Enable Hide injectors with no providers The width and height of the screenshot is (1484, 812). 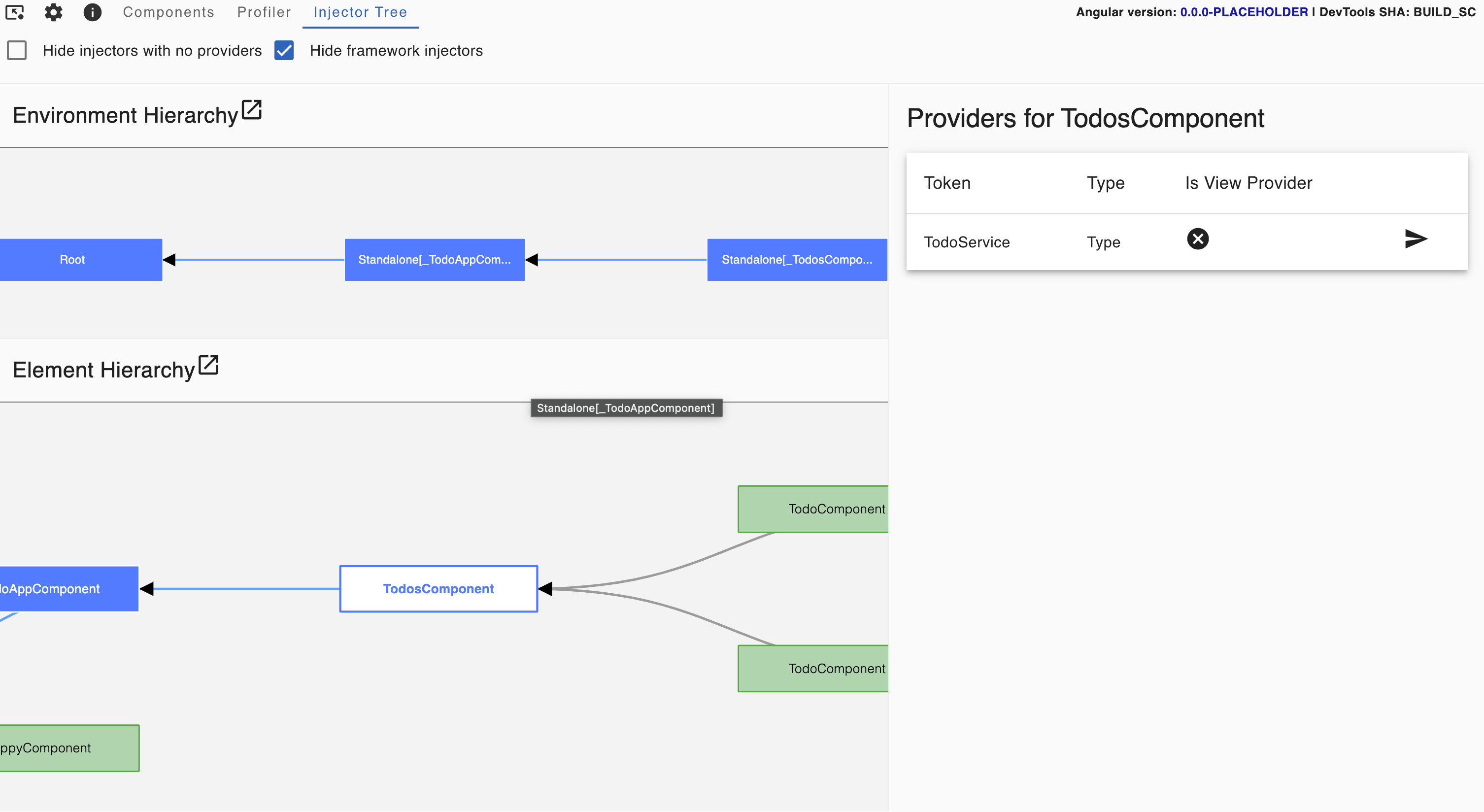pos(17,51)
